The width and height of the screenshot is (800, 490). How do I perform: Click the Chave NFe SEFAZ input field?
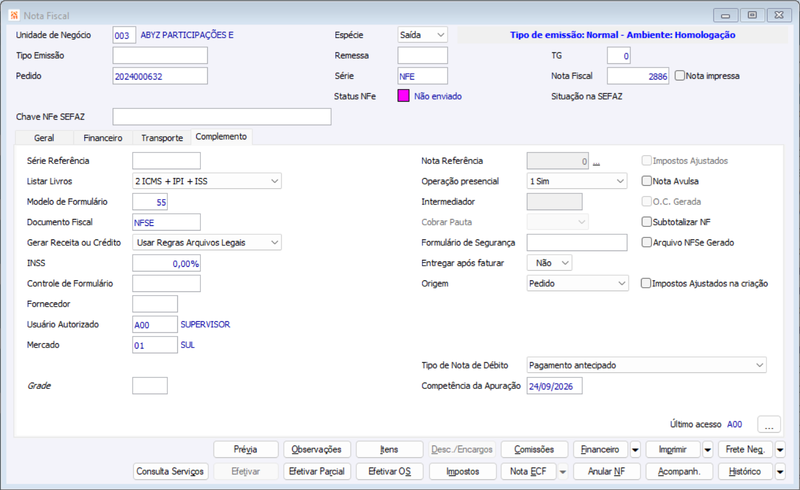[222, 117]
